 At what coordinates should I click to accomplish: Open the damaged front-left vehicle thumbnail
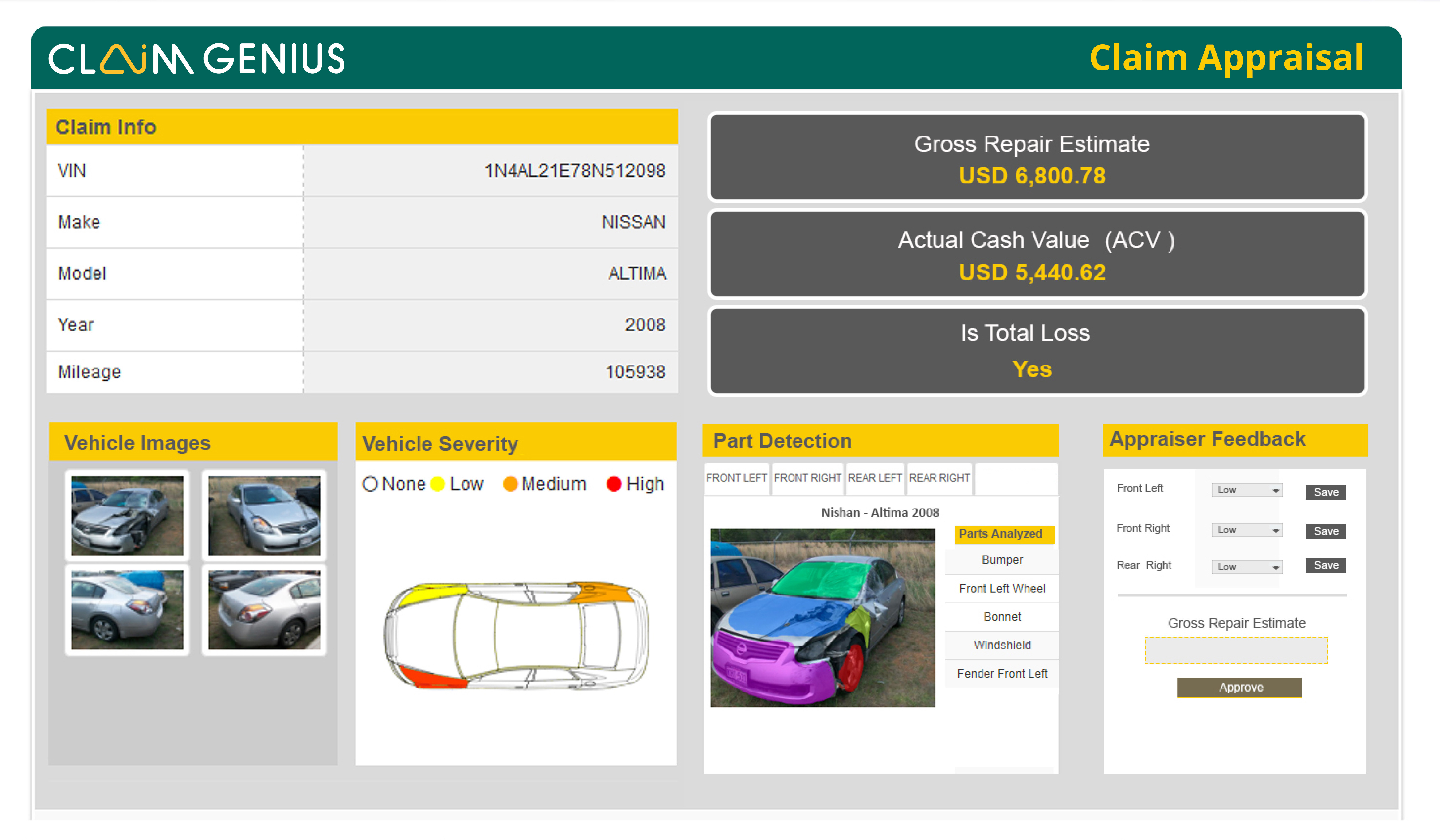(x=127, y=516)
